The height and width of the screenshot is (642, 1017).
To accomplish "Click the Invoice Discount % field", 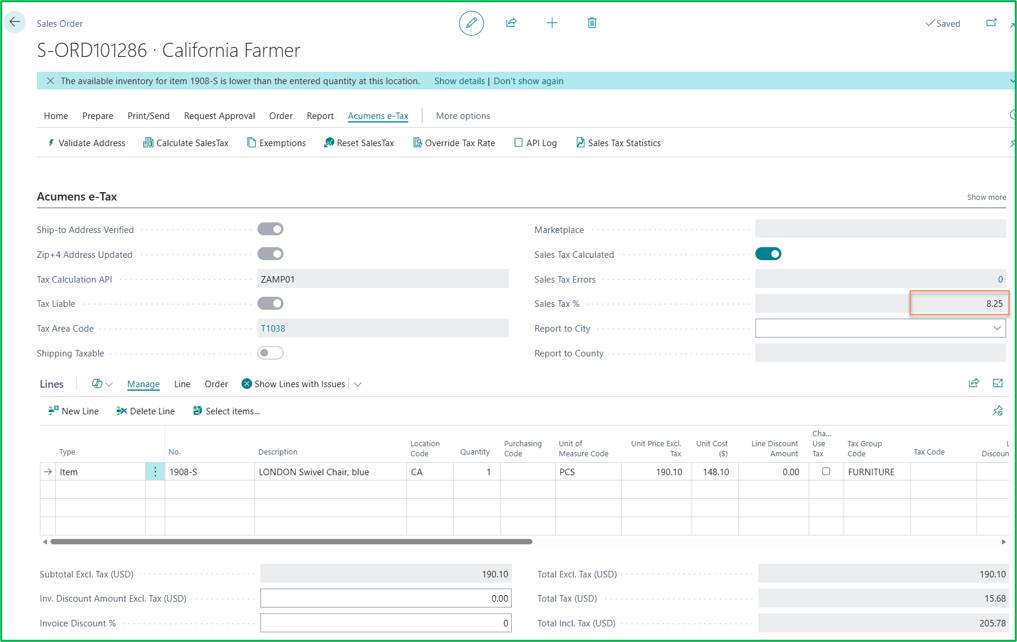I will tap(386, 623).
